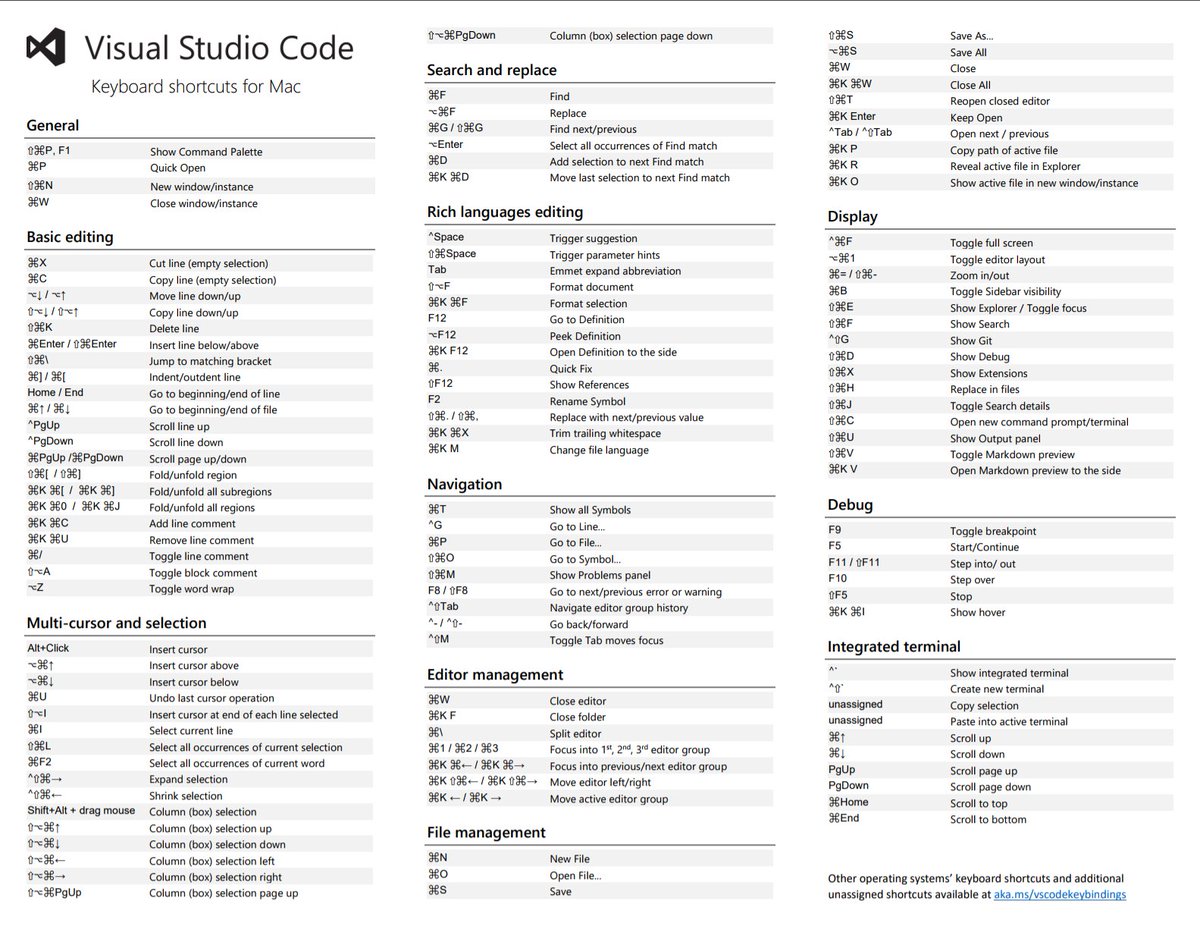Click the 'Debug' section heading
This screenshot has height=926, width=1200.
point(850,505)
